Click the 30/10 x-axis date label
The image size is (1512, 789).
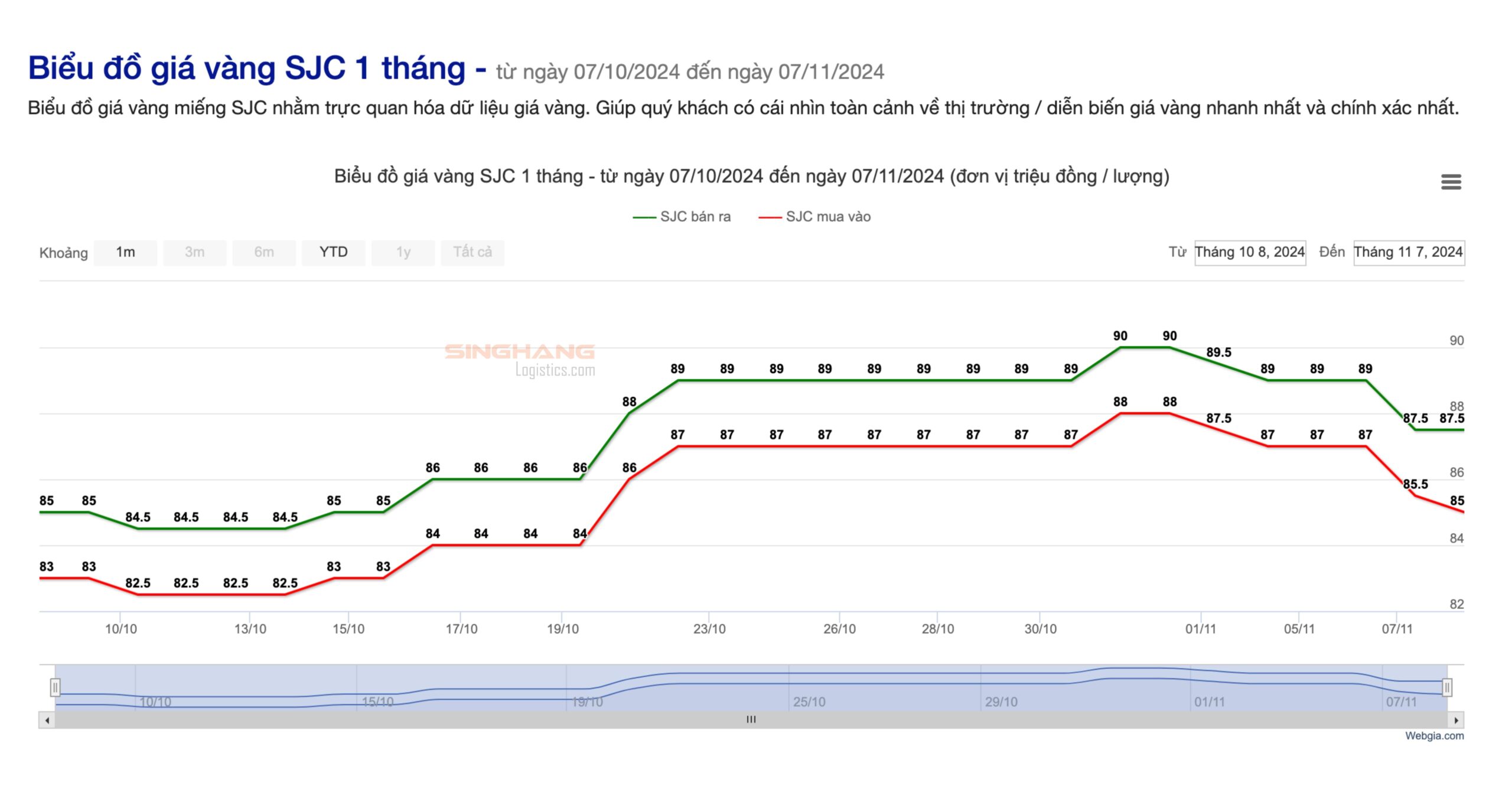pos(1040,629)
